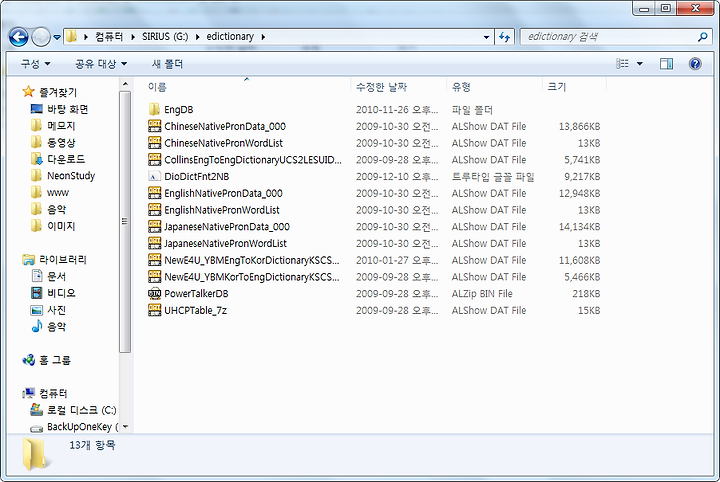The height and width of the screenshot is (482, 720).
Task: Click the search magnifier icon
Action: (702, 37)
